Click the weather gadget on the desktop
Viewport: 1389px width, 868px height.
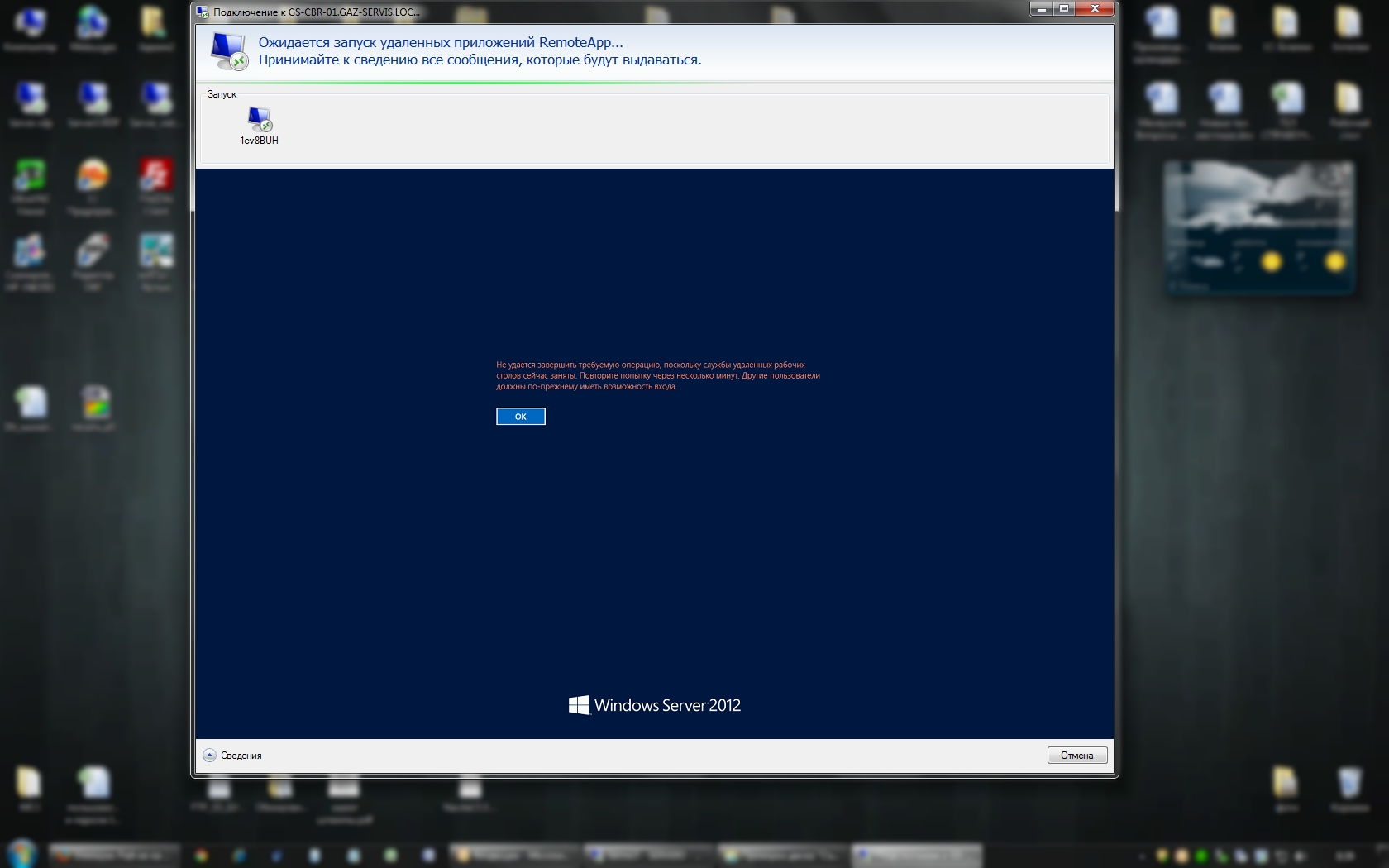coord(1259,227)
